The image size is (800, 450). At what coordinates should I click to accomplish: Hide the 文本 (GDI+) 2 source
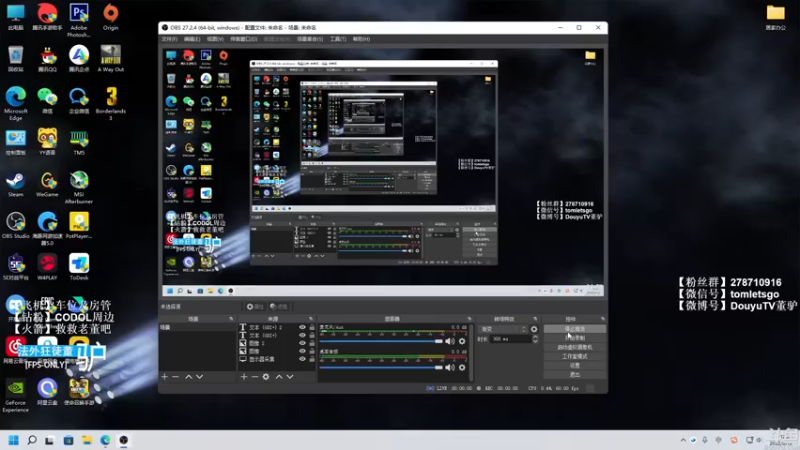point(302,328)
